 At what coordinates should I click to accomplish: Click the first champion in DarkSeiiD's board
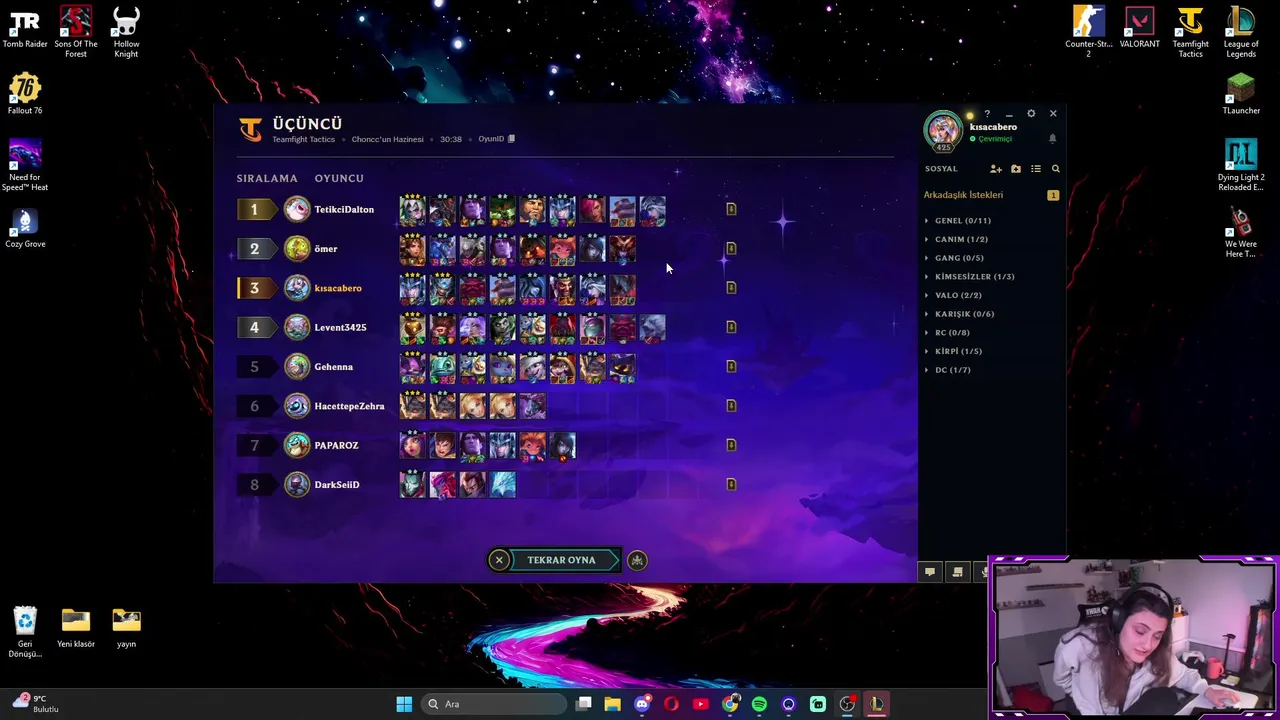click(x=412, y=485)
